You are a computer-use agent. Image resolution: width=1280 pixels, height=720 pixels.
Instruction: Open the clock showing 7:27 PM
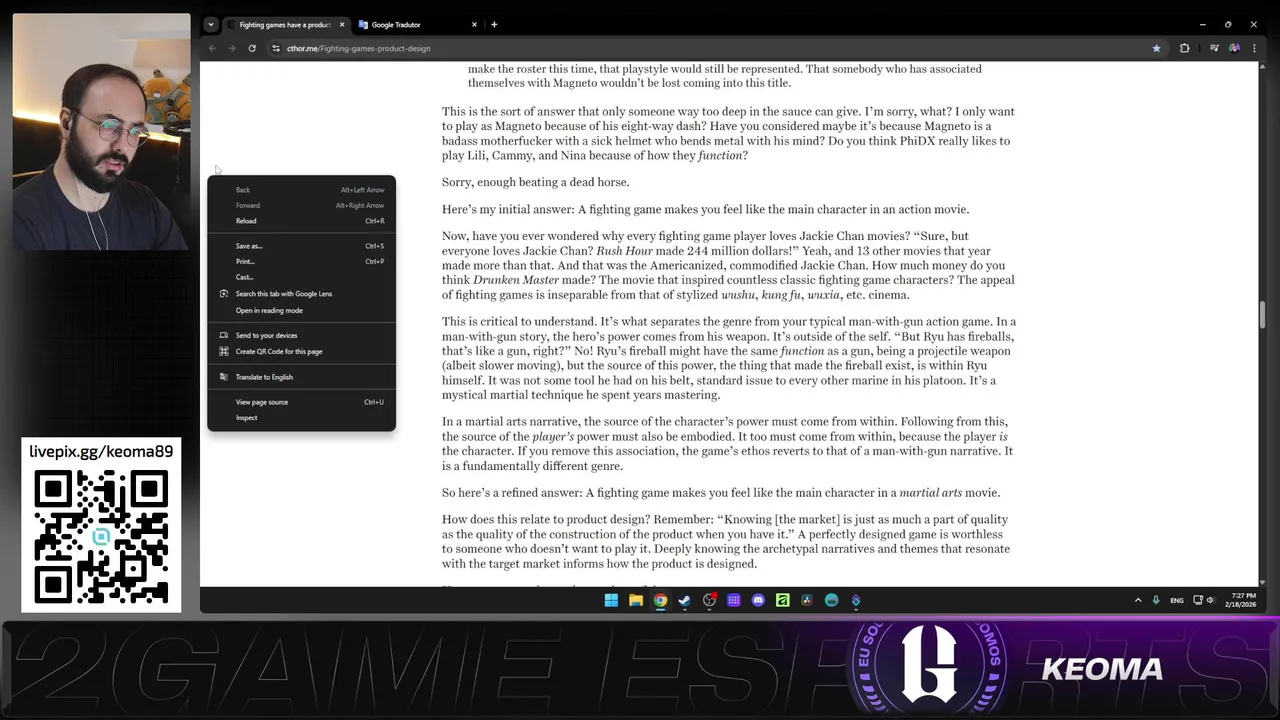[x=1243, y=600]
